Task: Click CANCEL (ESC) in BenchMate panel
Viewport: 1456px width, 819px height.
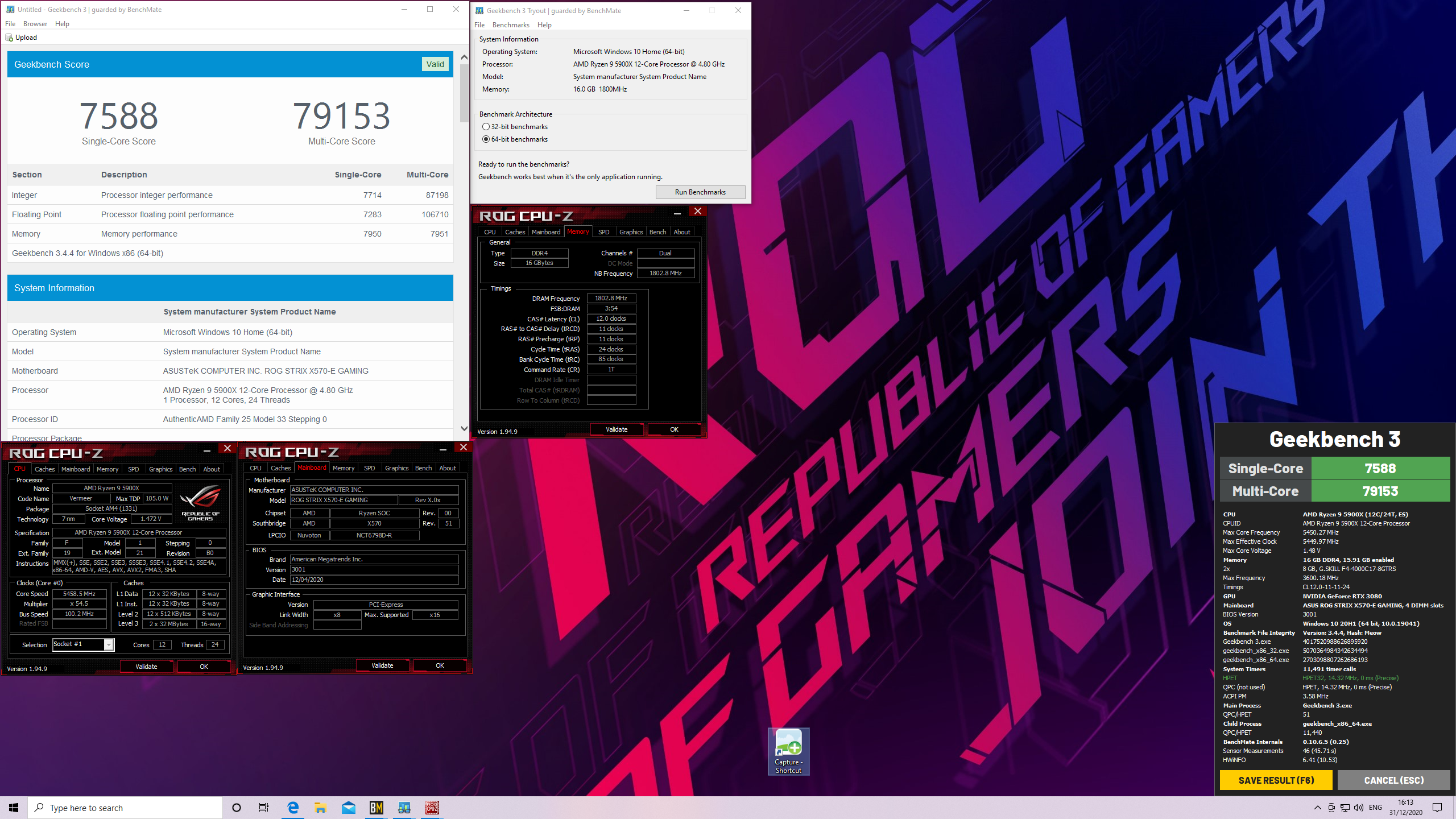Action: [1393, 780]
